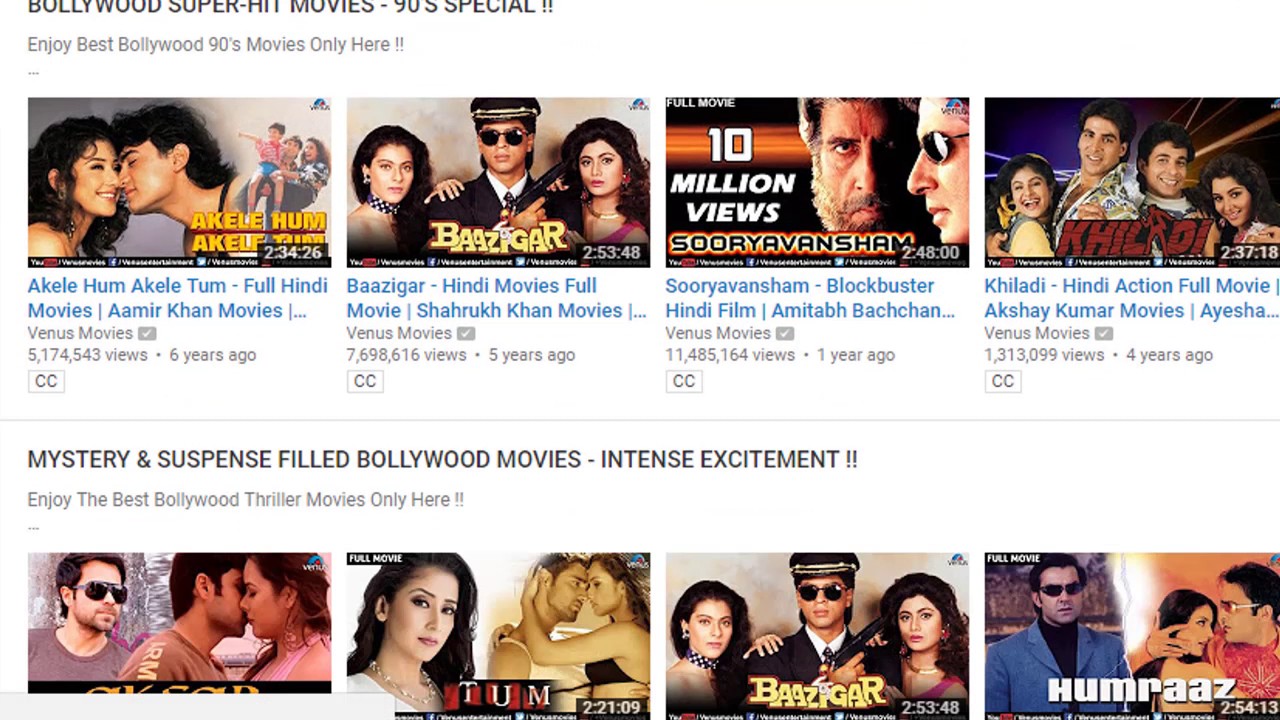The image size is (1280, 720).
Task: Click 1,313,099 views text
Action: (1044, 355)
